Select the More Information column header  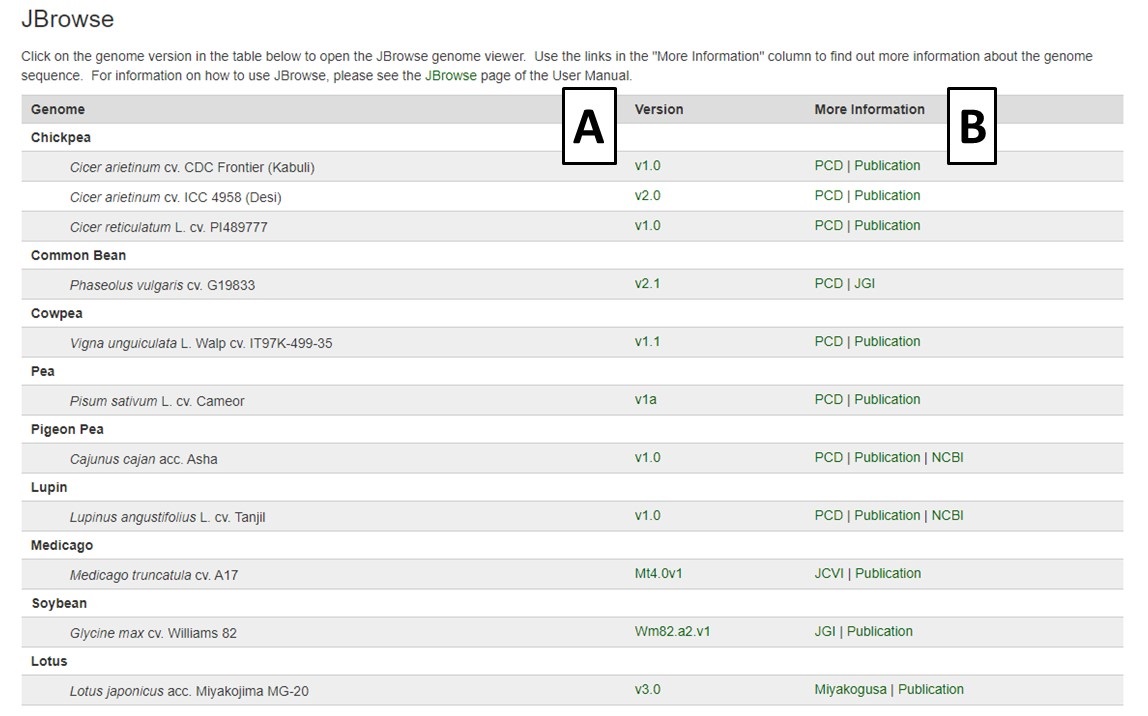(x=870, y=109)
